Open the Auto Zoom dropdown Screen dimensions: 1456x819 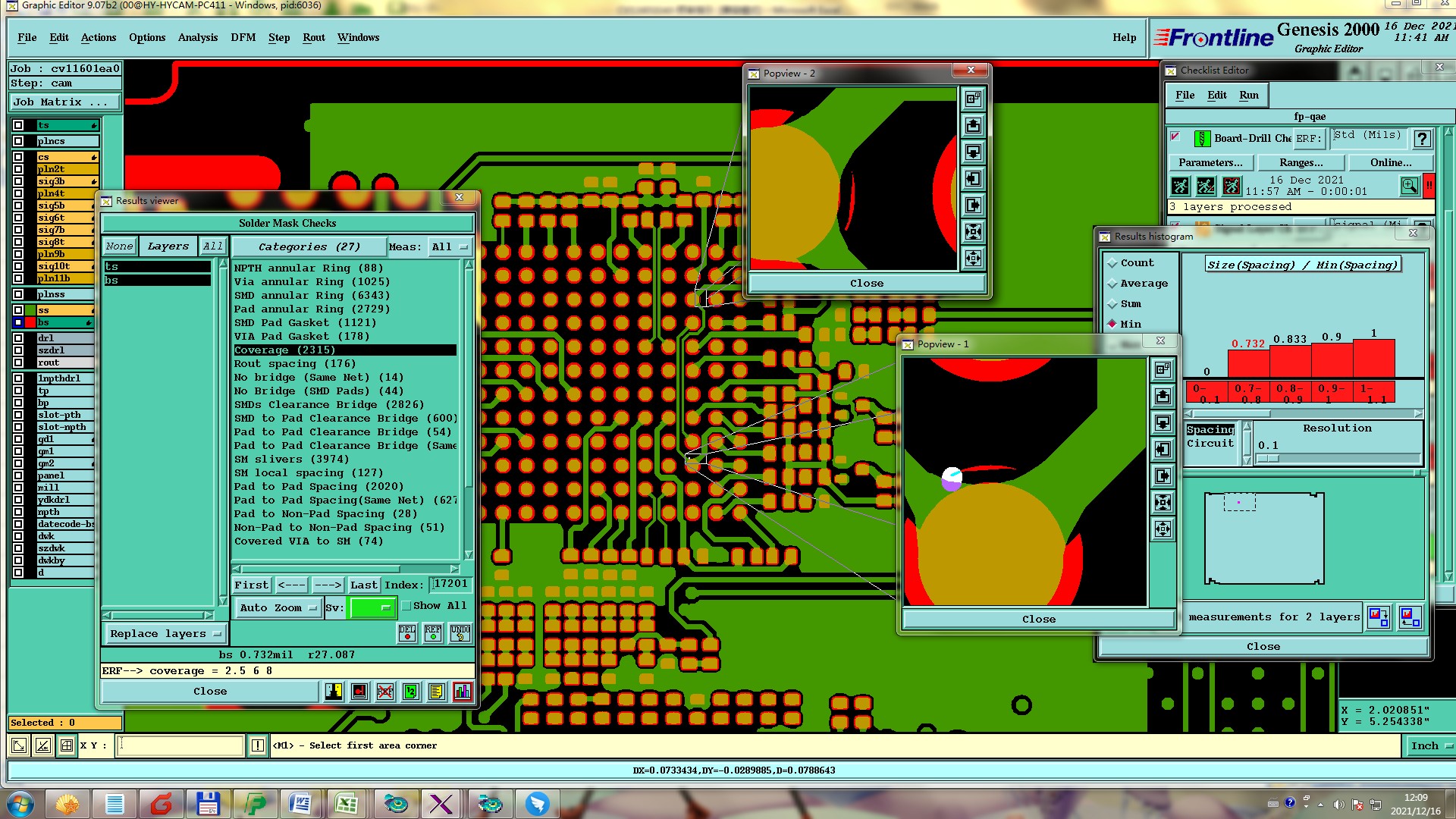point(278,608)
